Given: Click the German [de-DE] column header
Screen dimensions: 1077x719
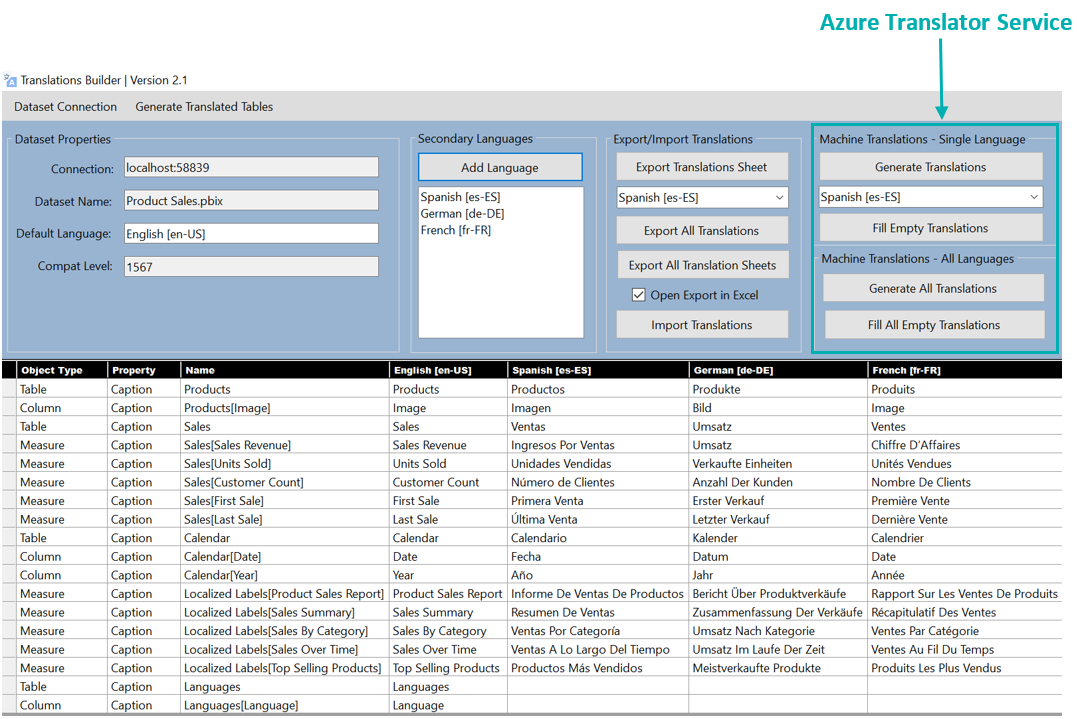Looking at the screenshot, I should [778, 370].
